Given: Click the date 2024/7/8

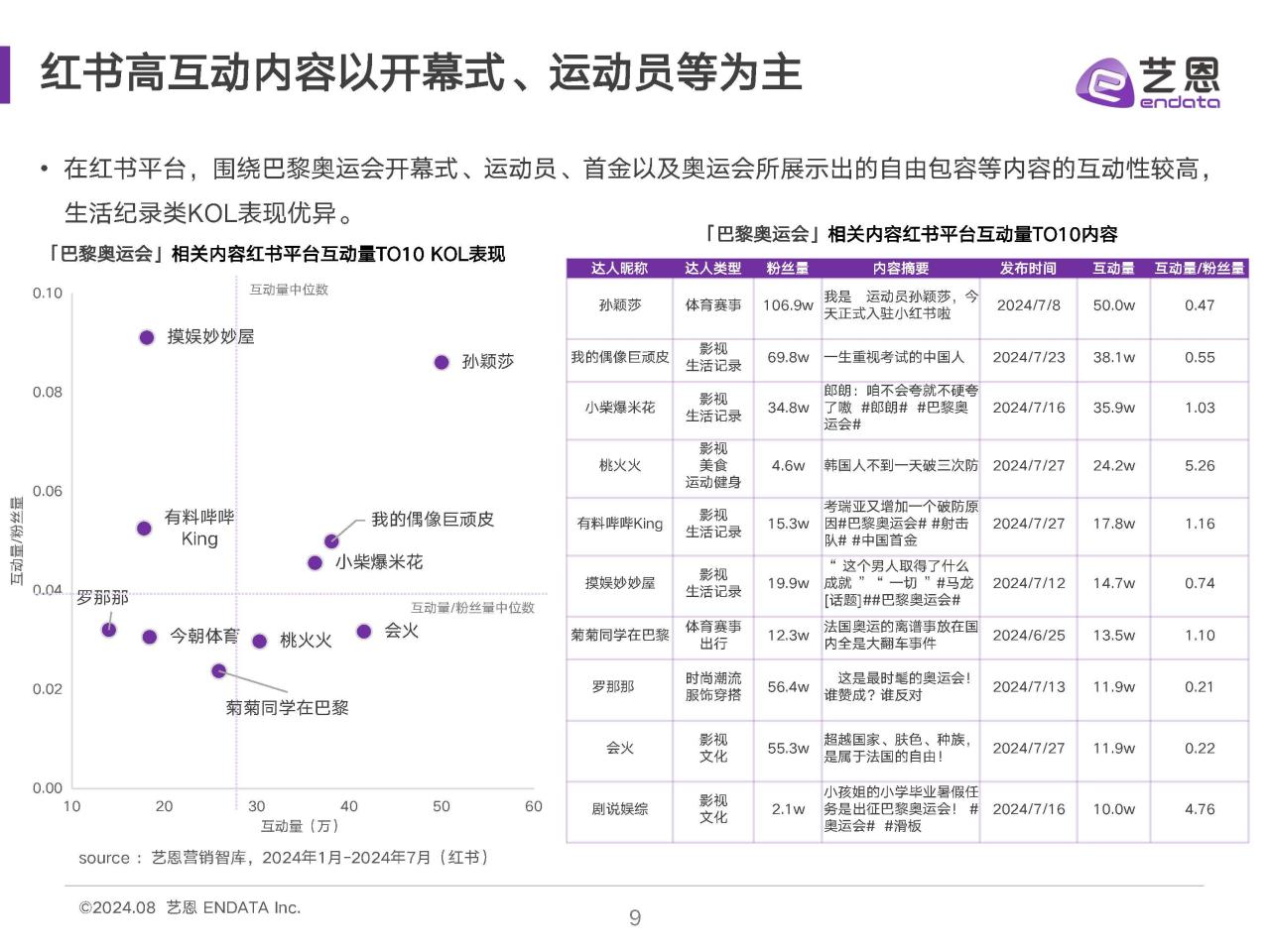Looking at the screenshot, I should point(1029,304).
